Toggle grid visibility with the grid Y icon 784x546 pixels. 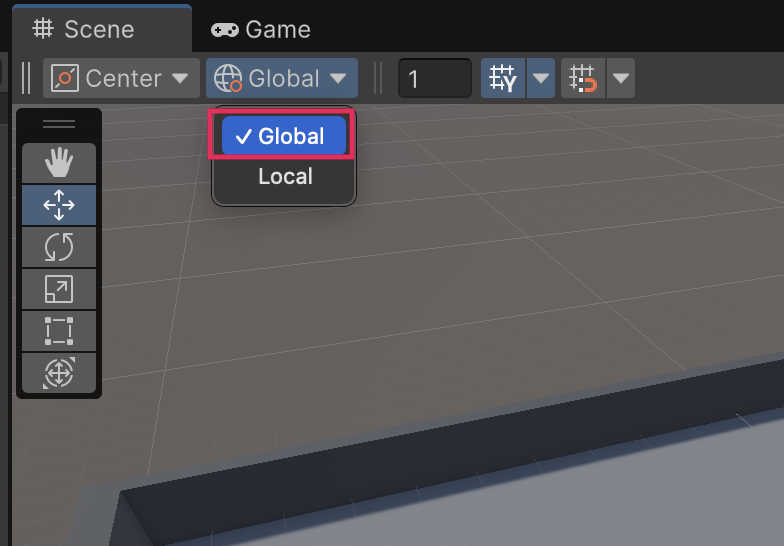coord(504,78)
